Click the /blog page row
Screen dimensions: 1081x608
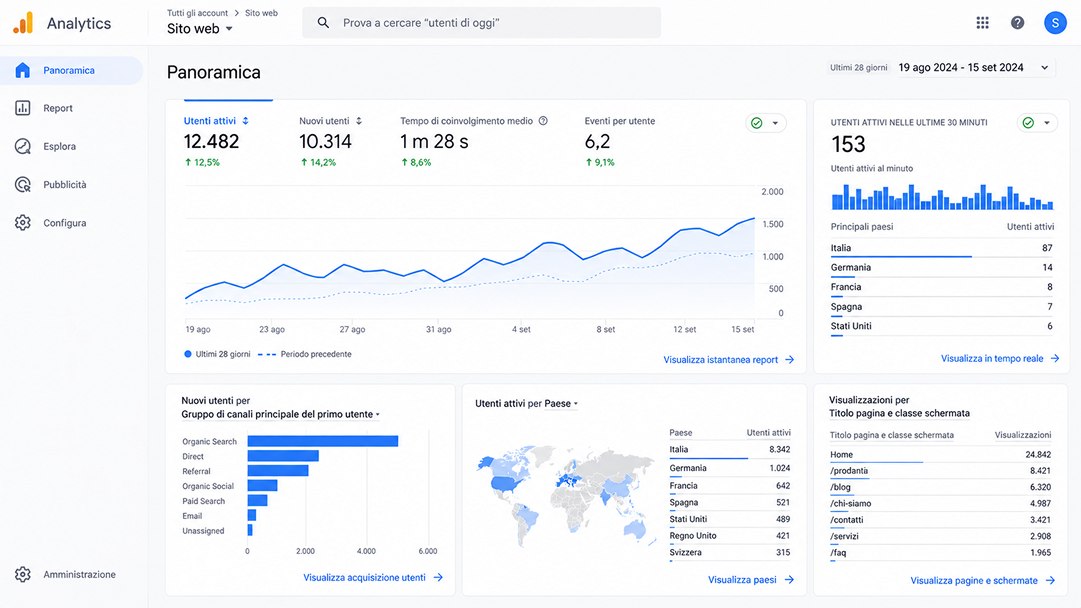click(x=940, y=487)
